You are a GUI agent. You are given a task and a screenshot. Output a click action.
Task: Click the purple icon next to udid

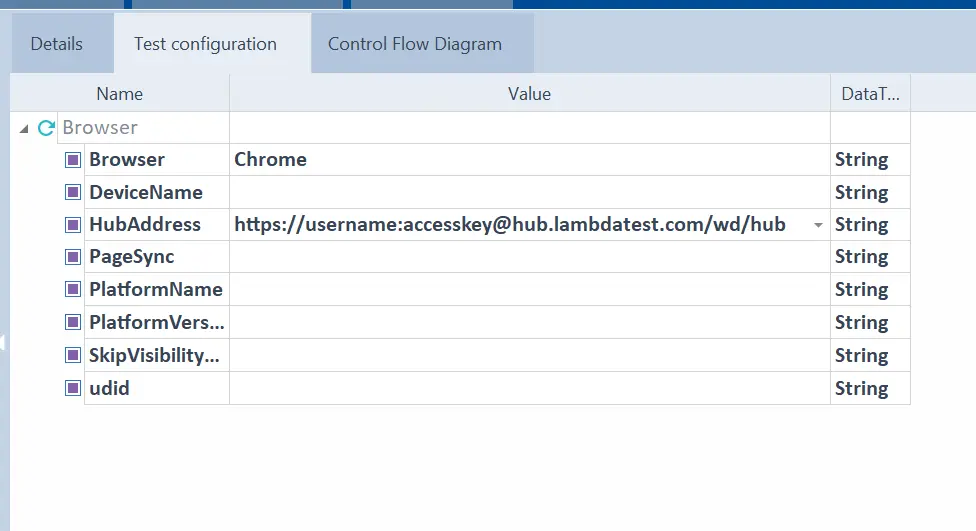coord(73,388)
